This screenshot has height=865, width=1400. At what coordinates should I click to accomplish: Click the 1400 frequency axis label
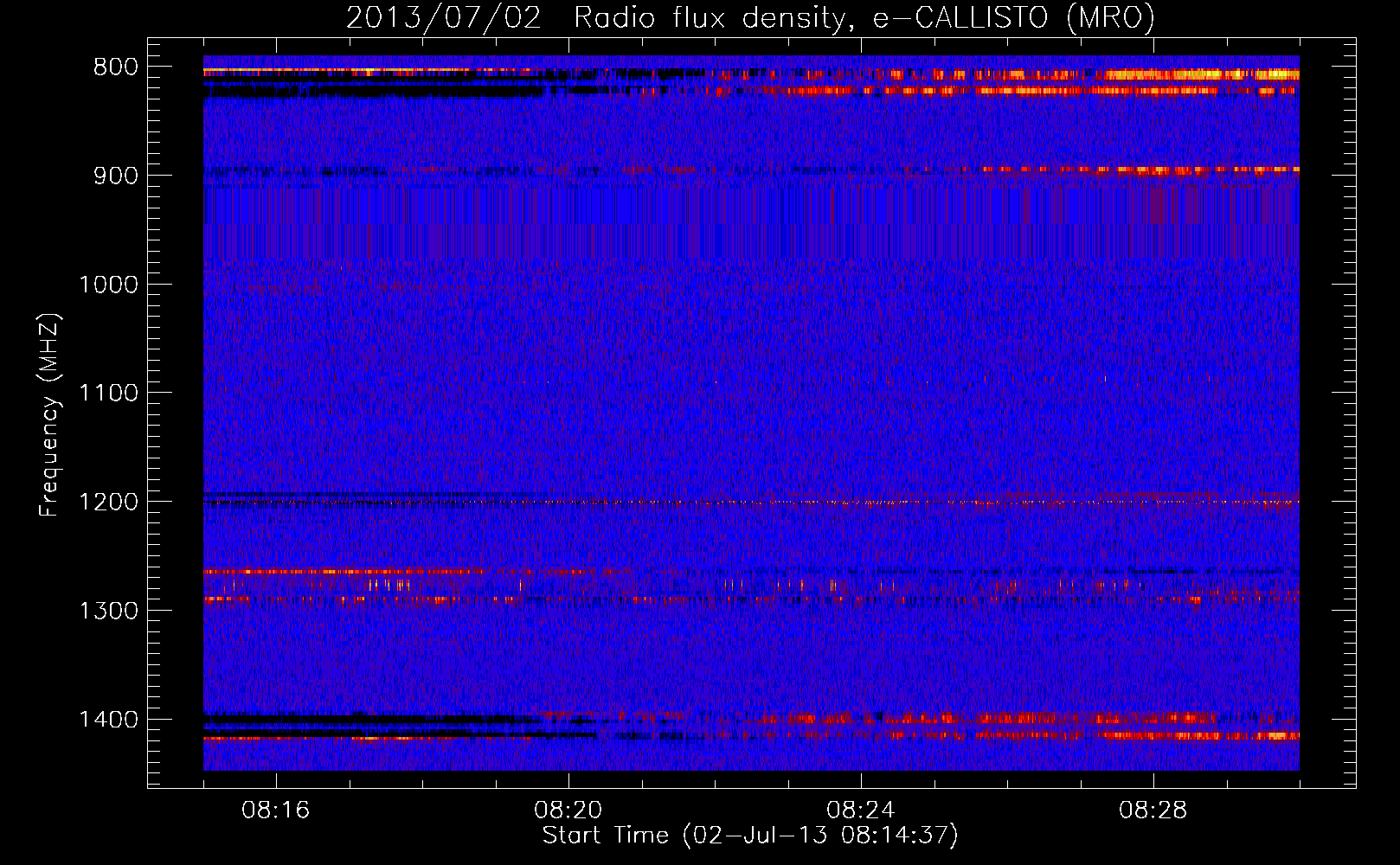click(108, 720)
